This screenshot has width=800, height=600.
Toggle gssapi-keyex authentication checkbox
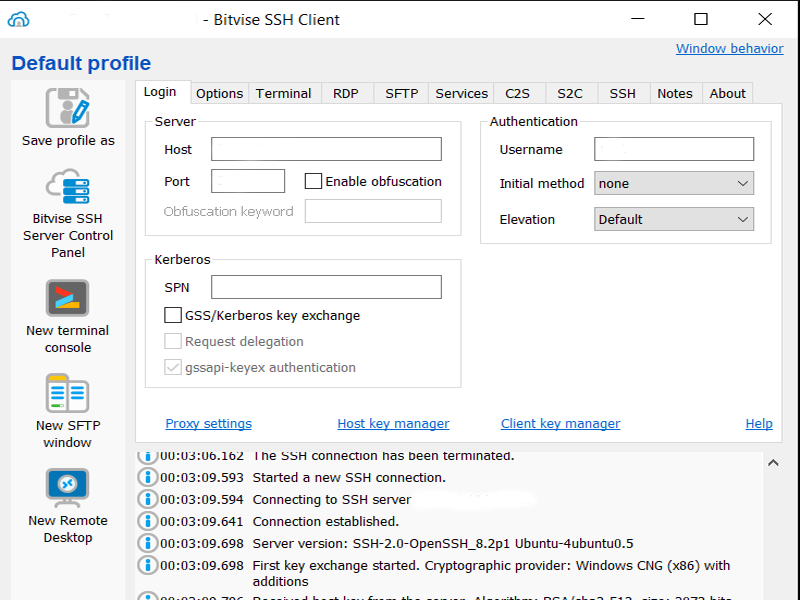pyautogui.click(x=173, y=367)
